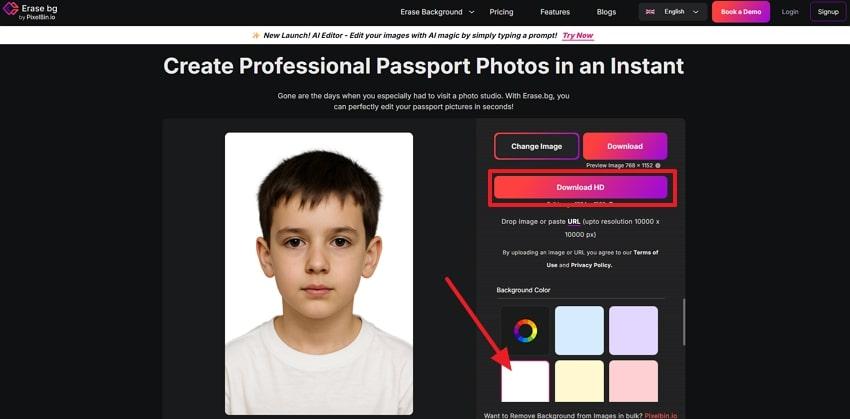The height and width of the screenshot is (419, 850).
Task: Click the Erase.bg logo icon
Action: [10, 11]
